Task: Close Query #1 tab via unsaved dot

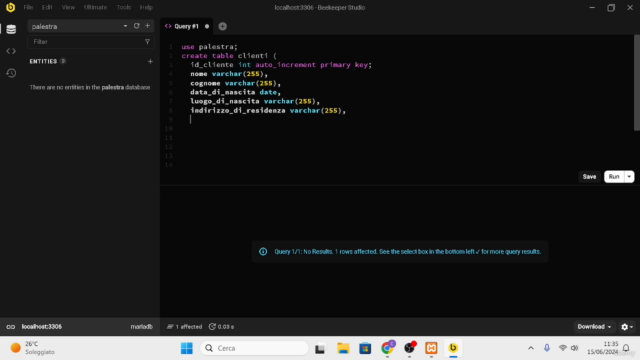Action: [207, 27]
